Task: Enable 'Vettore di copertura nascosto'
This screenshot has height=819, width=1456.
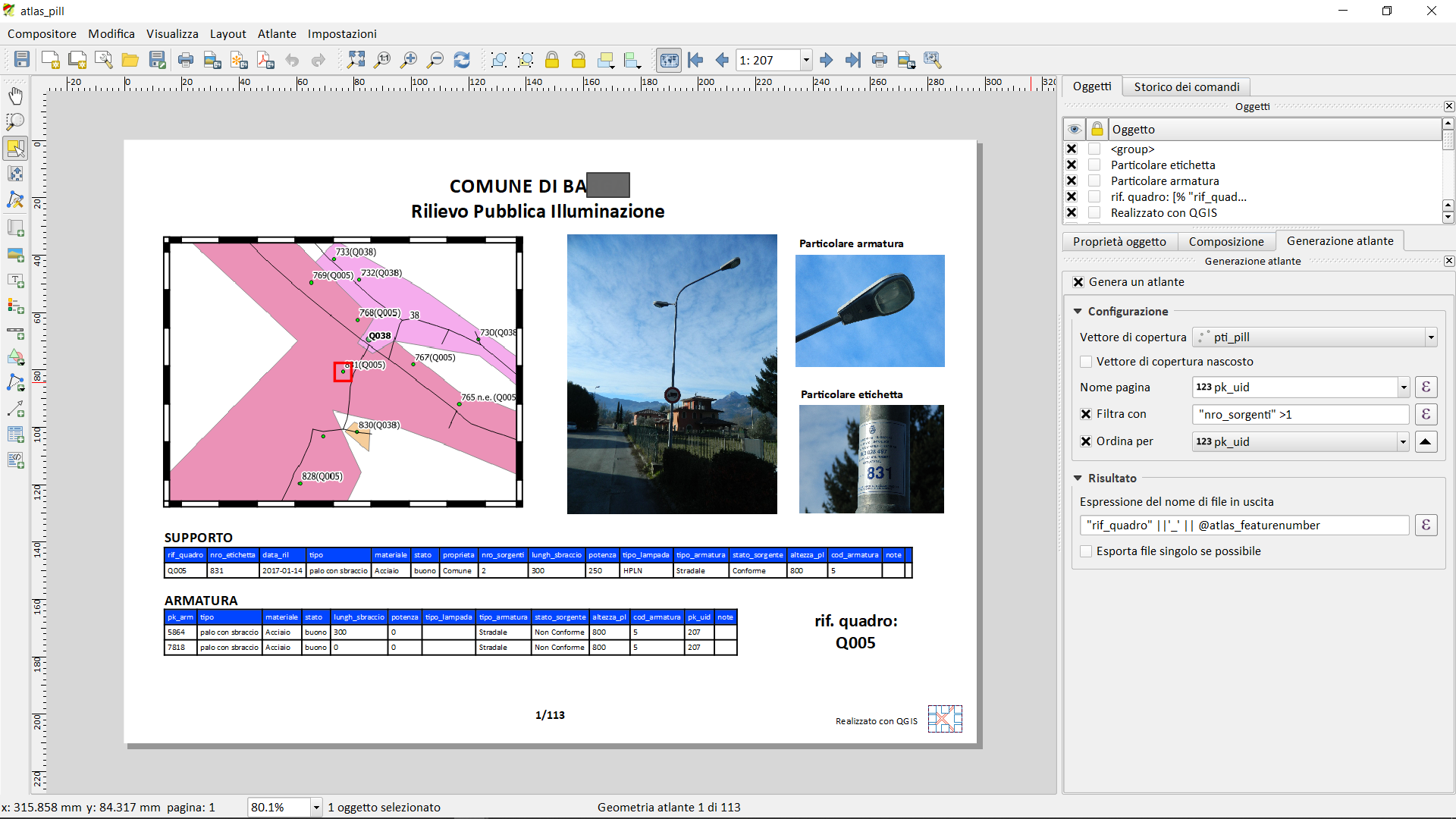Action: click(x=1086, y=362)
